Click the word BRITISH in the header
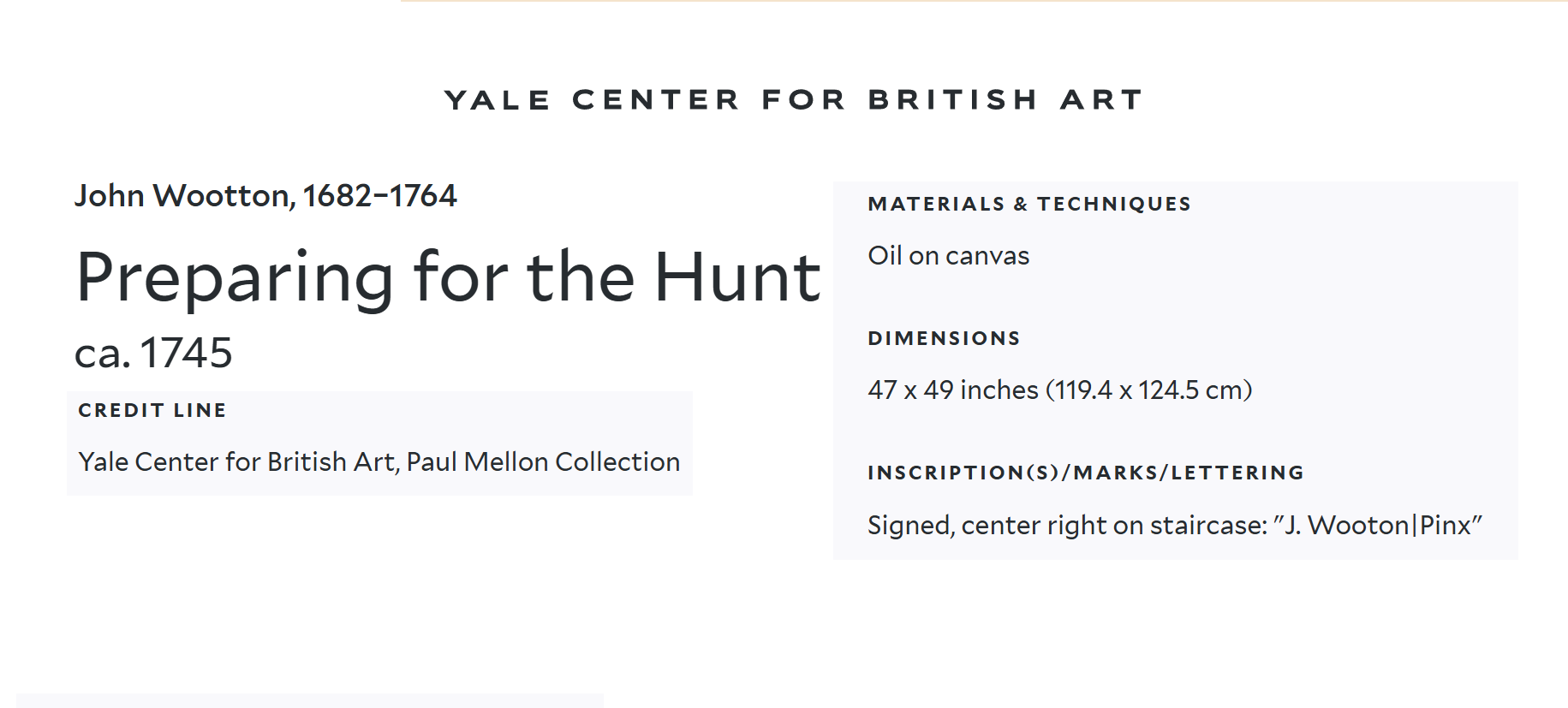Screen dimensions: 1568x708 pyautogui.click(x=953, y=100)
